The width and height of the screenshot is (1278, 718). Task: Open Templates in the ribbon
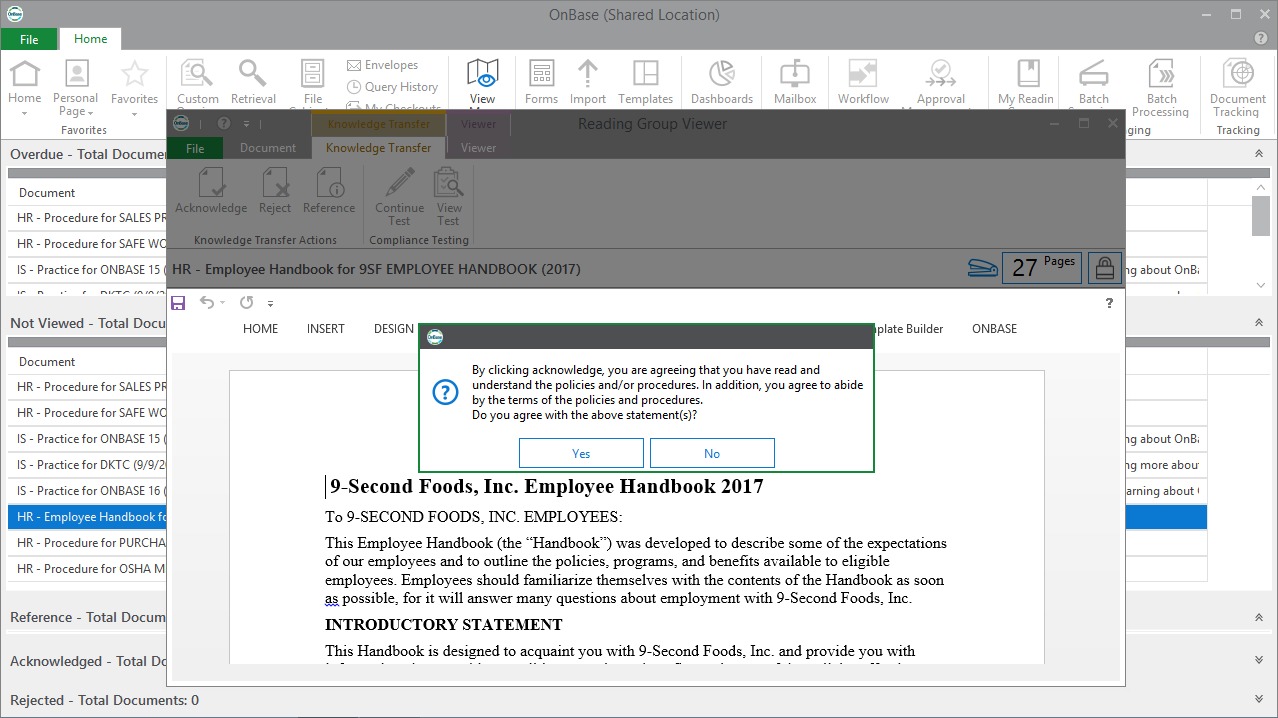(x=645, y=81)
